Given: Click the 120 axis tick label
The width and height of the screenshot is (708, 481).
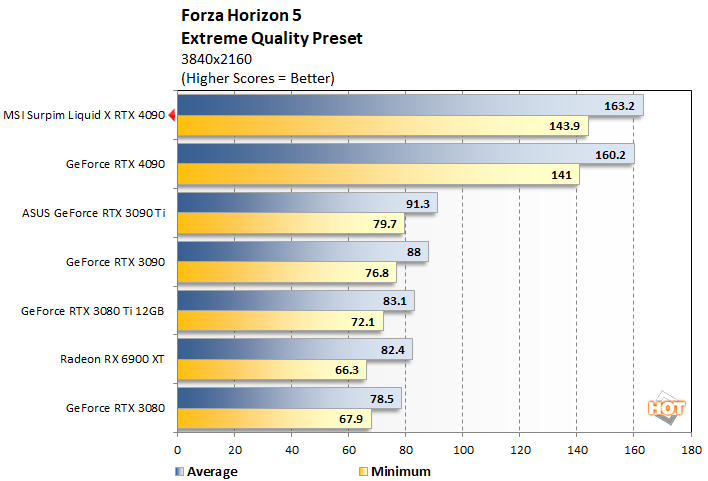Looking at the screenshot, I should pos(520,450).
